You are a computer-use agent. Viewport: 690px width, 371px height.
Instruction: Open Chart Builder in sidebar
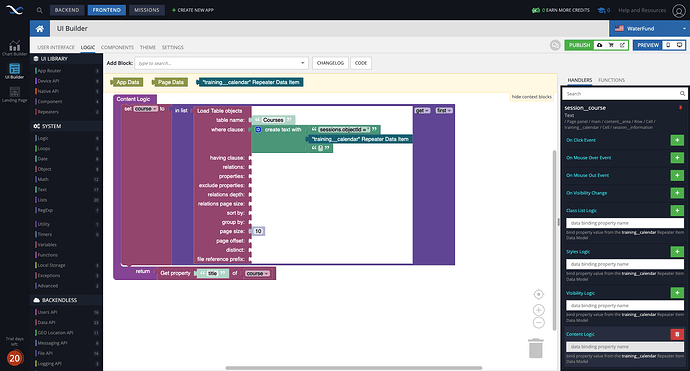(15, 48)
